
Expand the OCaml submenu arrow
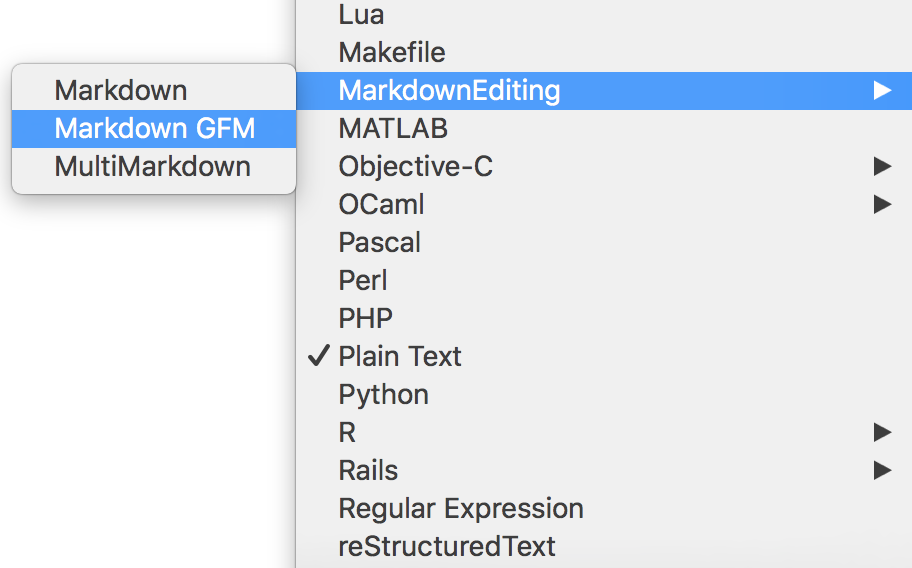pos(881,204)
